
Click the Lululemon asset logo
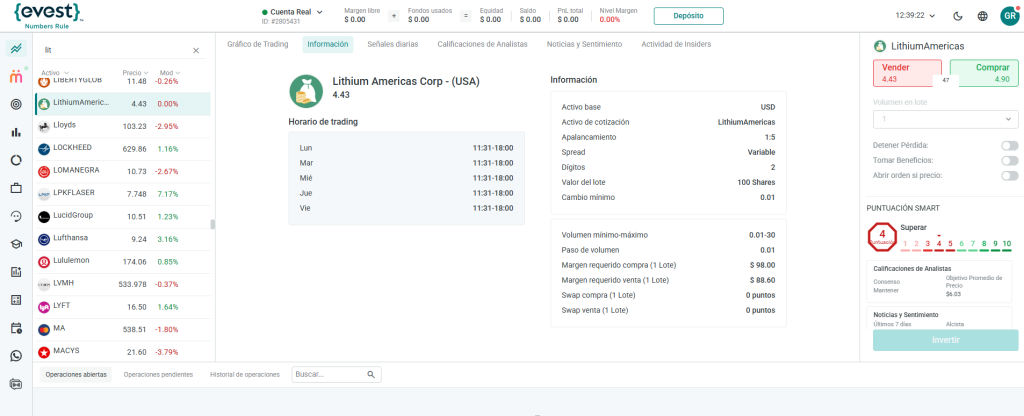tap(44, 262)
